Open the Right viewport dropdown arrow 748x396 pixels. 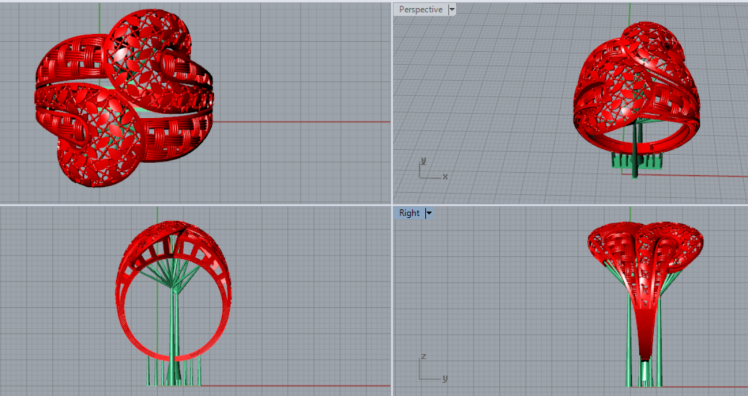(428, 213)
